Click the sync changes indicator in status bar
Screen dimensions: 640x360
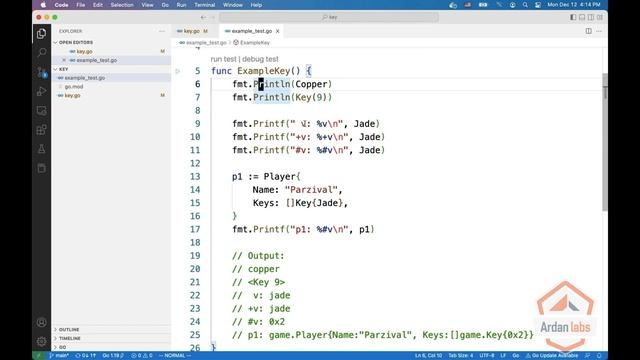85,356
